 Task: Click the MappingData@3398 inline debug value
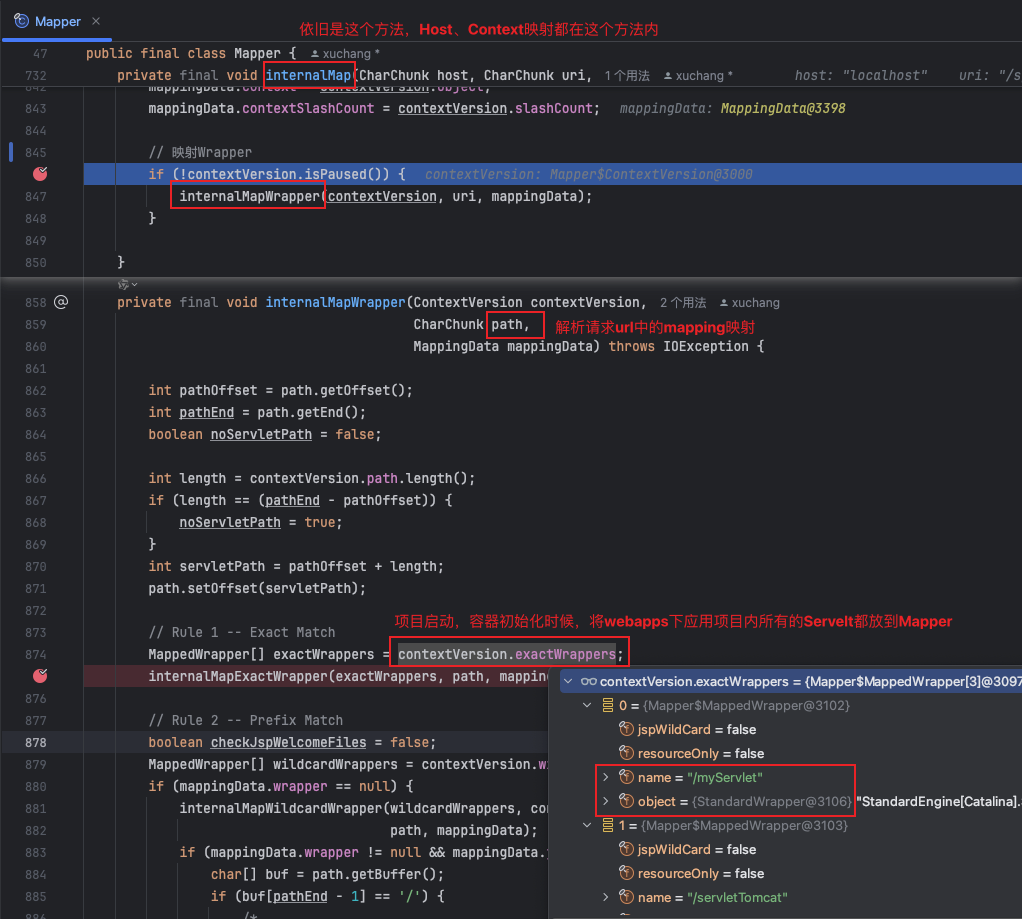point(783,108)
